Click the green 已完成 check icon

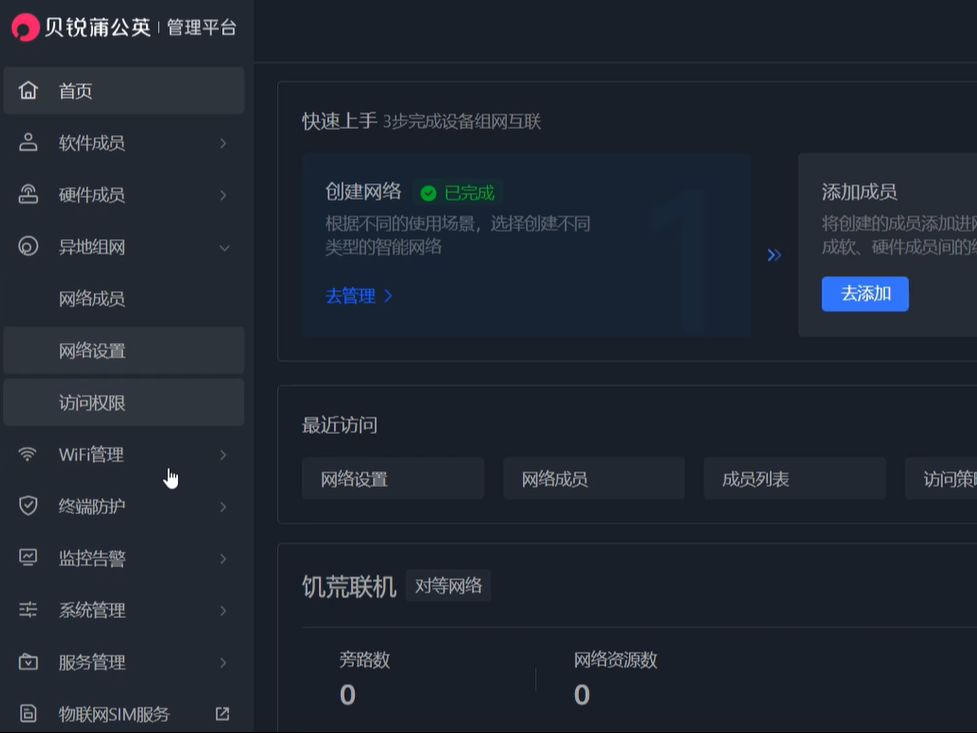click(428, 193)
